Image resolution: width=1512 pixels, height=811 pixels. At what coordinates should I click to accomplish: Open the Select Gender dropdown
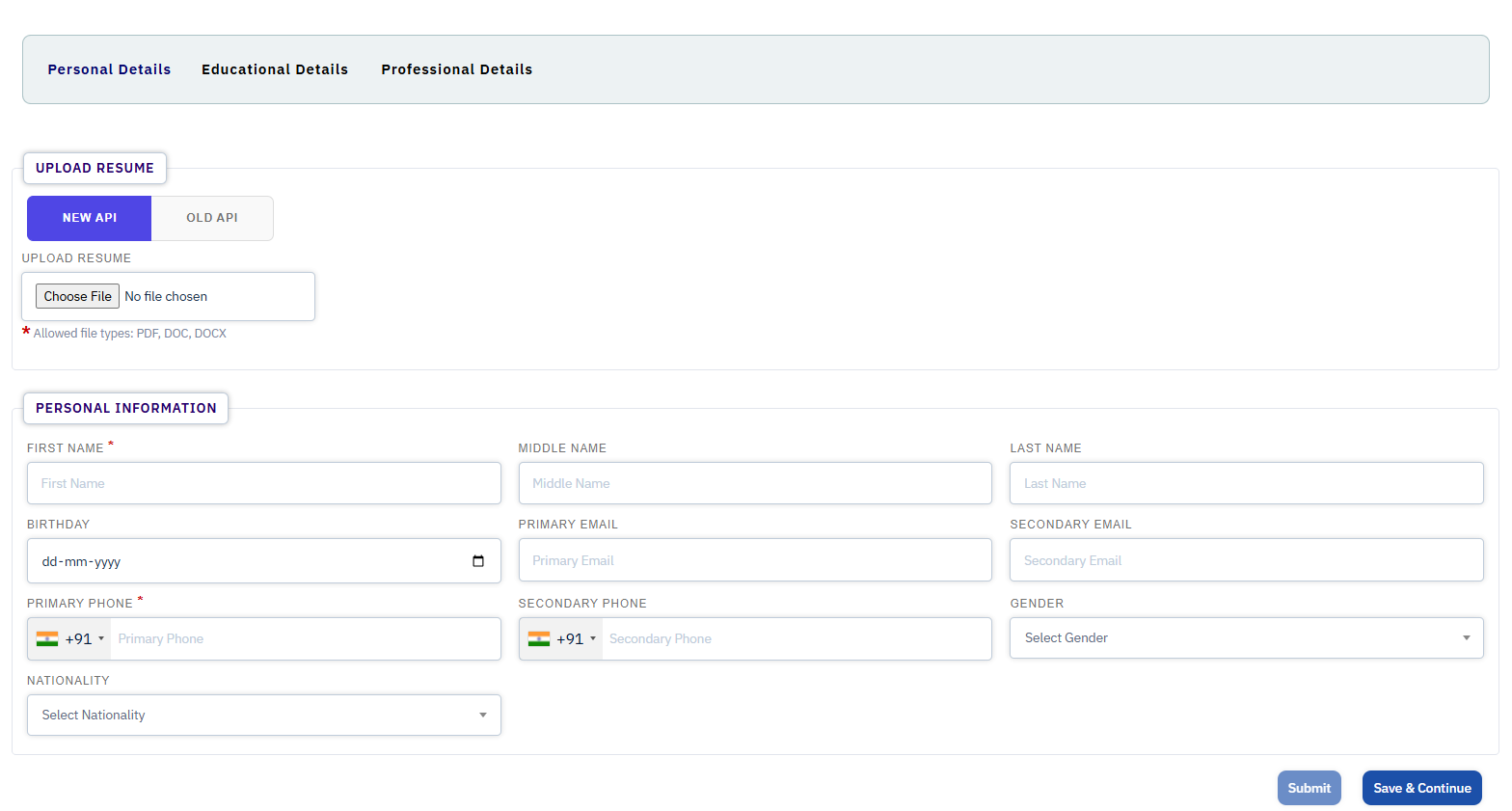pyautogui.click(x=1246, y=638)
